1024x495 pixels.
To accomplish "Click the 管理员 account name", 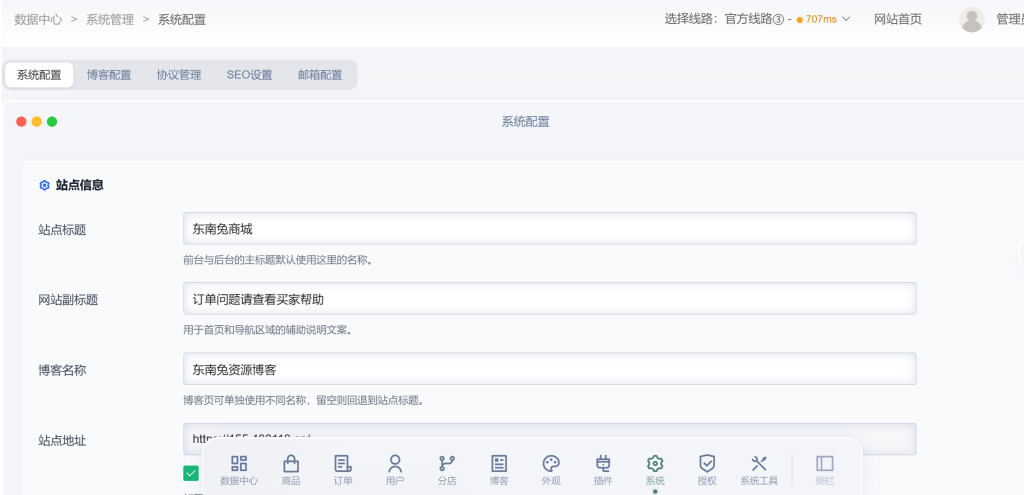I will click(x=1010, y=20).
